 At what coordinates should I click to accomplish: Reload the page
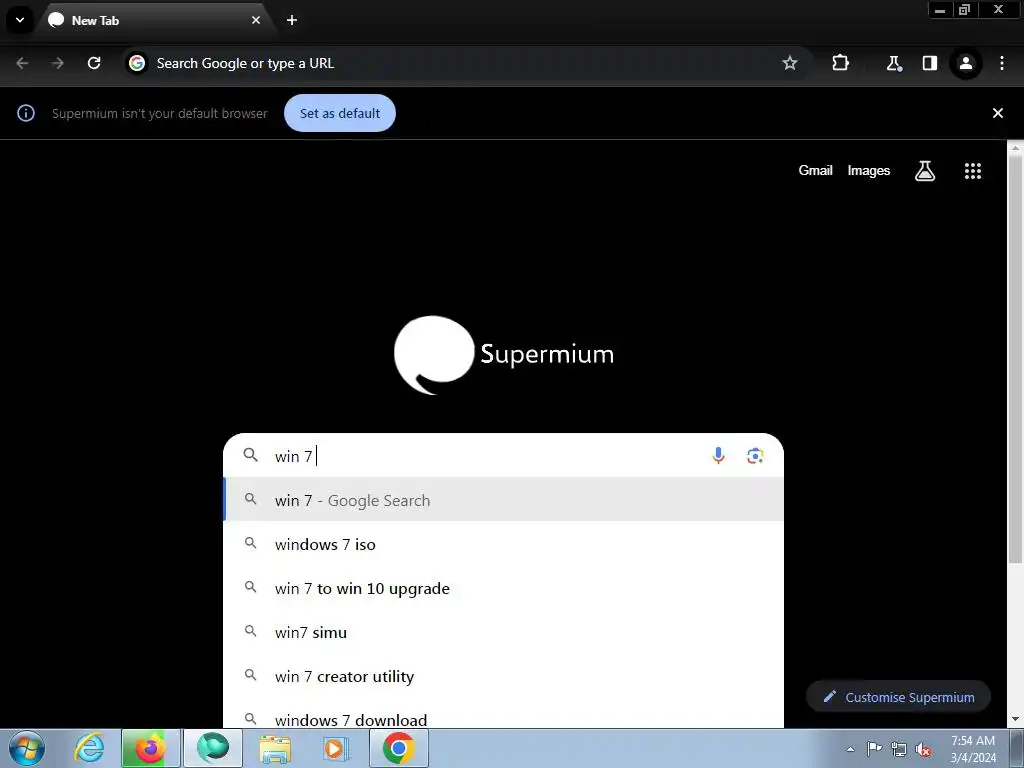(x=94, y=63)
